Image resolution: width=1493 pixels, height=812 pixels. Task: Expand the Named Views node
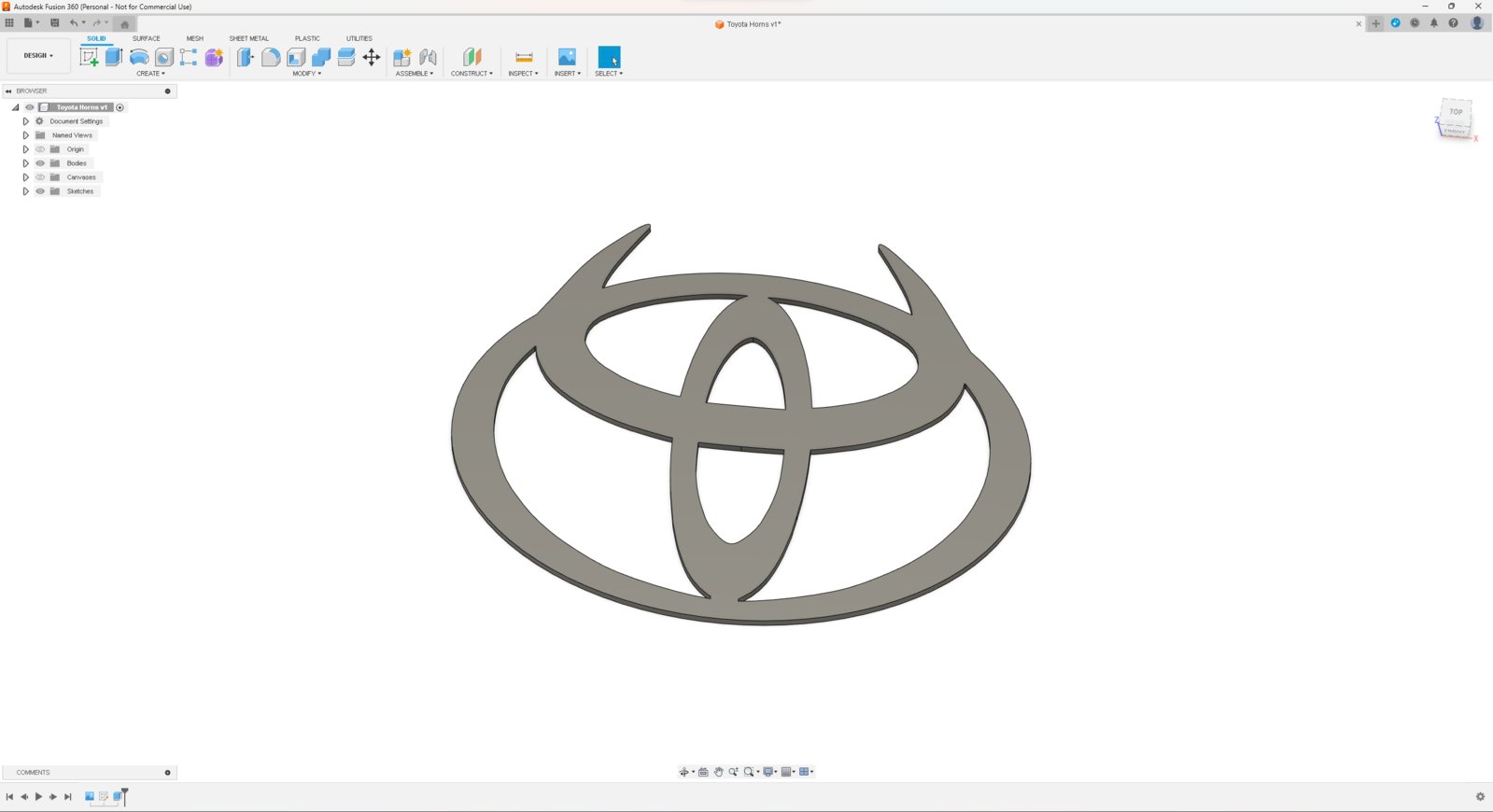point(25,135)
